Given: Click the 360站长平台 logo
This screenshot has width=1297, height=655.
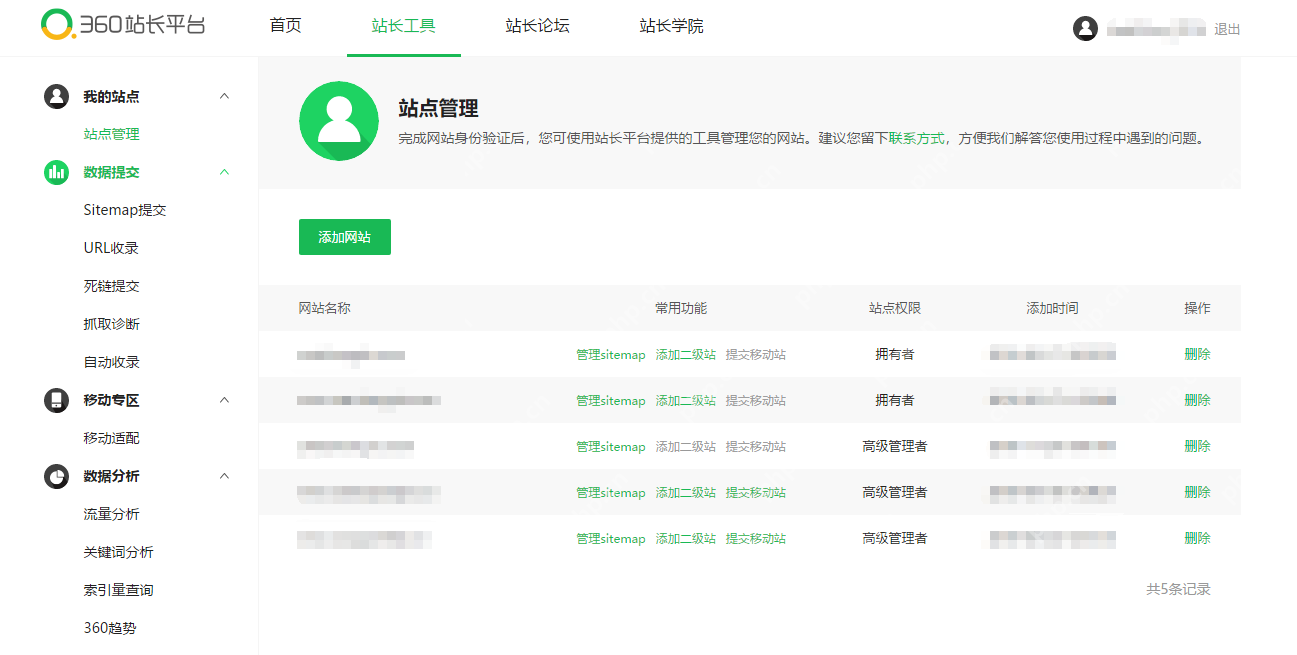Looking at the screenshot, I should pyautogui.click(x=123, y=25).
